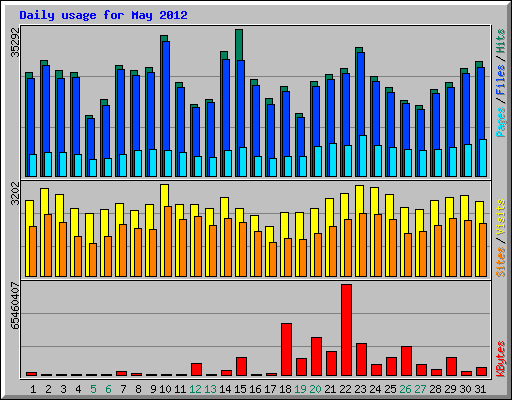512x400 pixels.
Task: Click green weekend day label 26
Action: 405,389
